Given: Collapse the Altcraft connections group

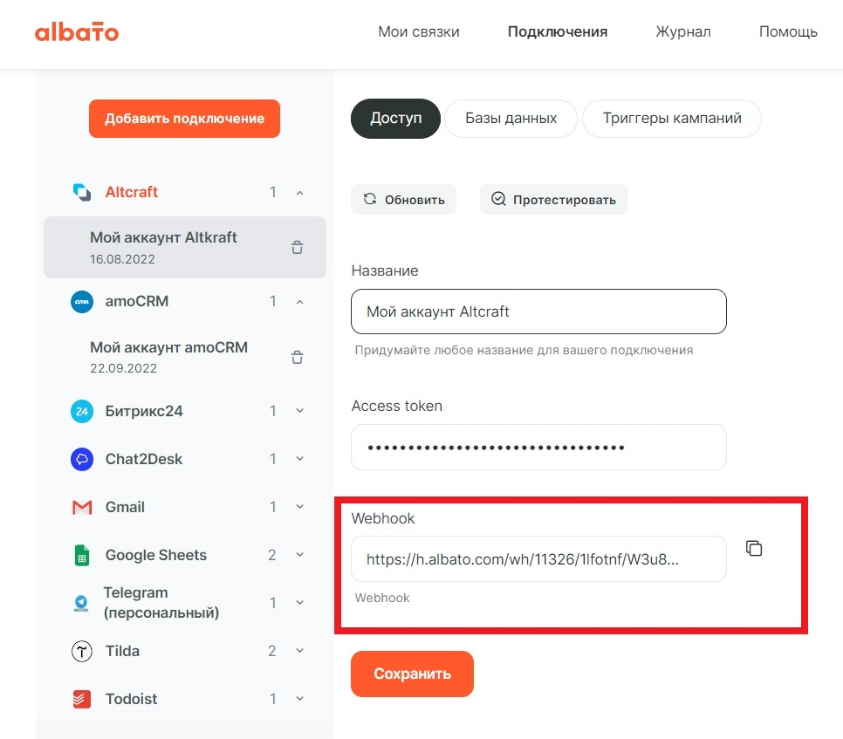Looking at the screenshot, I should point(300,192).
